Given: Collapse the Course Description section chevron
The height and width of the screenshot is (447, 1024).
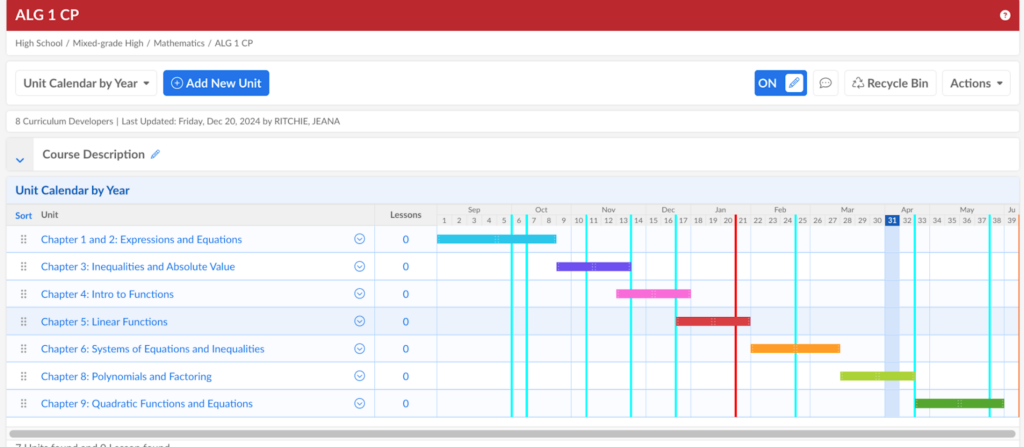Looking at the screenshot, I should click(20, 158).
